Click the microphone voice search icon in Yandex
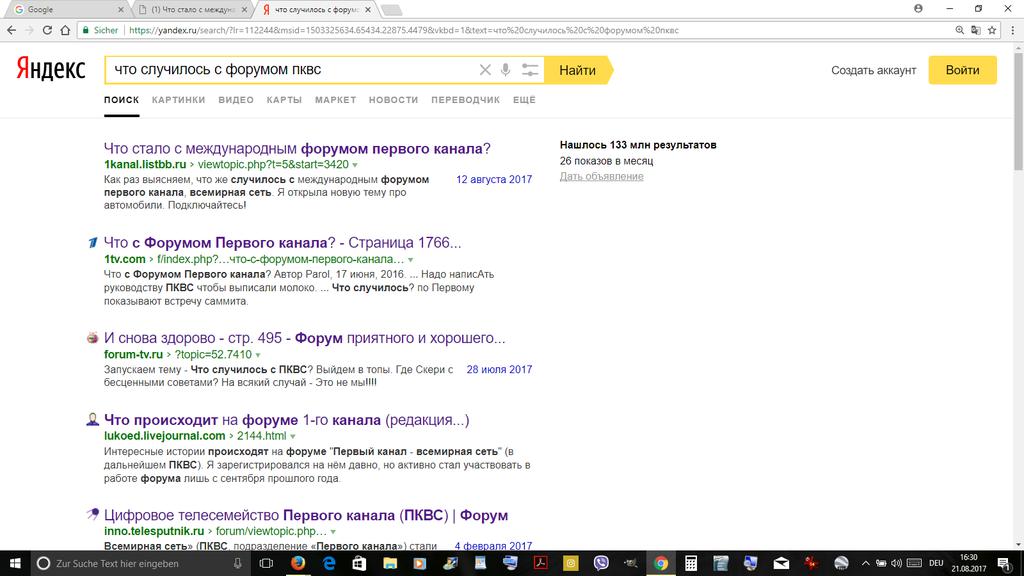The height and width of the screenshot is (576, 1024). coord(505,70)
